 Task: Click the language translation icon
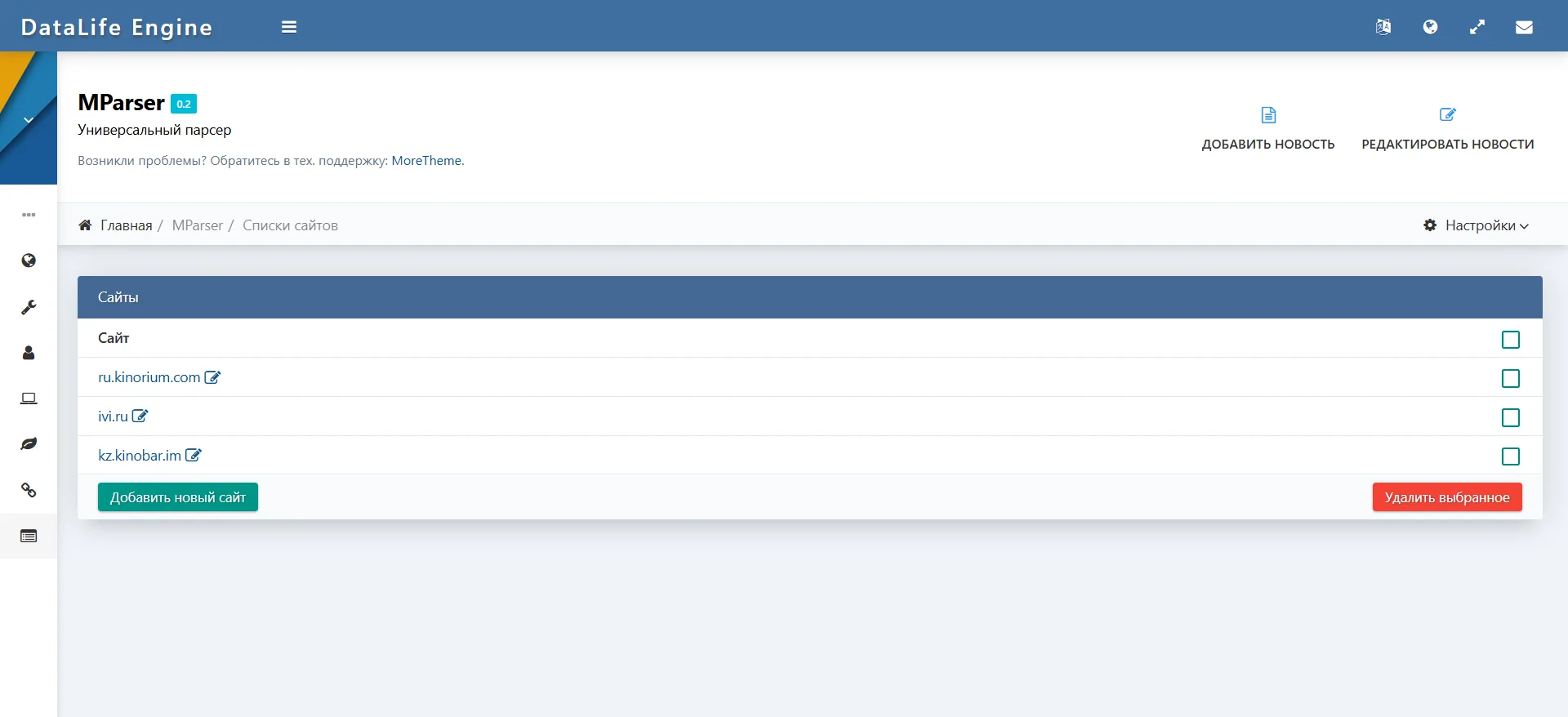pyautogui.click(x=1383, y=27)
